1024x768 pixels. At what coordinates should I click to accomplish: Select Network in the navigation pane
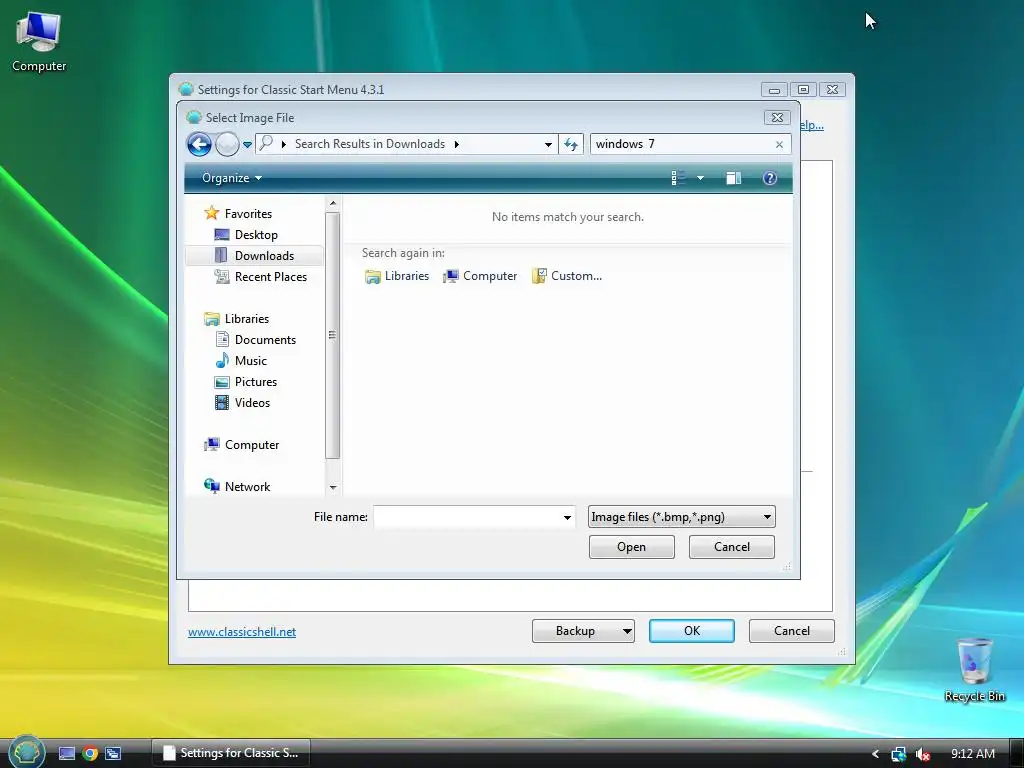tap(247, 487)
